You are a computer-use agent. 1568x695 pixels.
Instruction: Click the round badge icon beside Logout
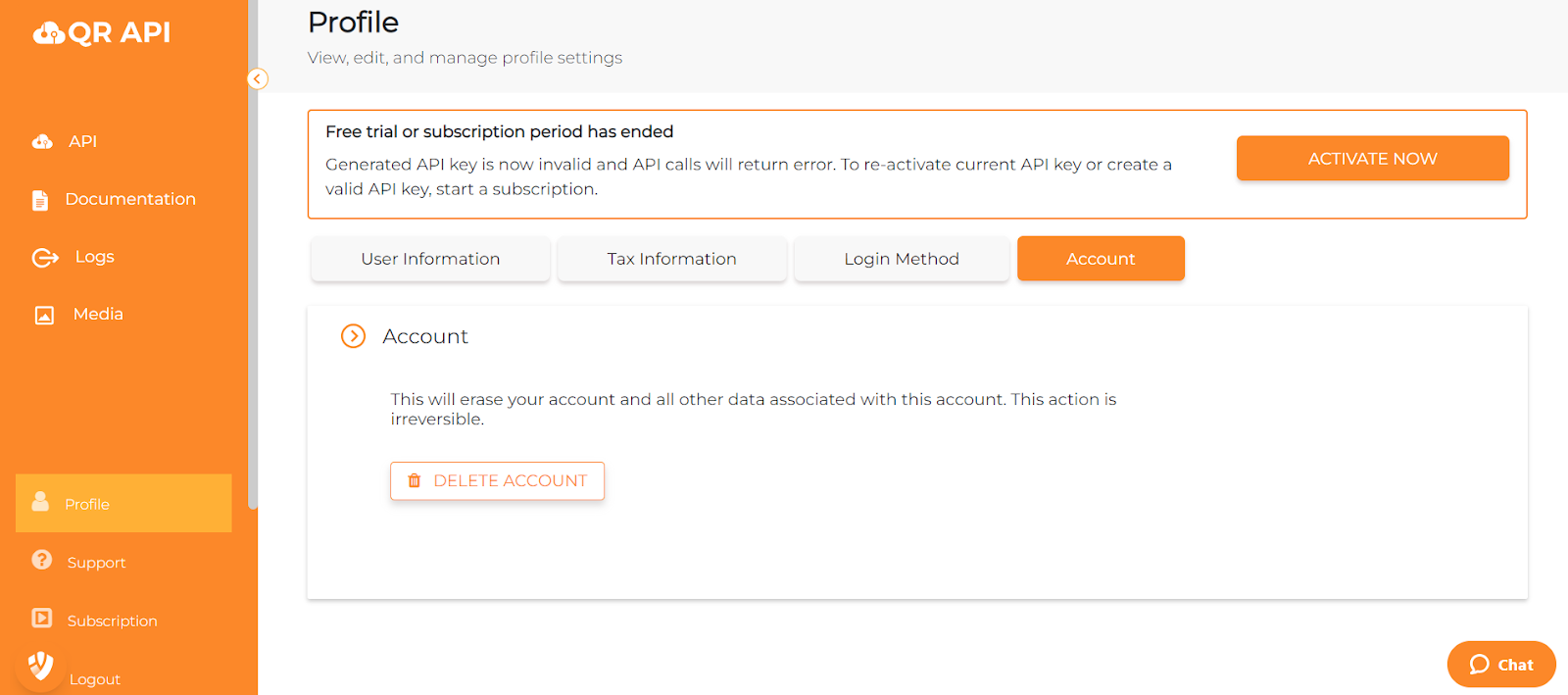[x=40, y=667]
